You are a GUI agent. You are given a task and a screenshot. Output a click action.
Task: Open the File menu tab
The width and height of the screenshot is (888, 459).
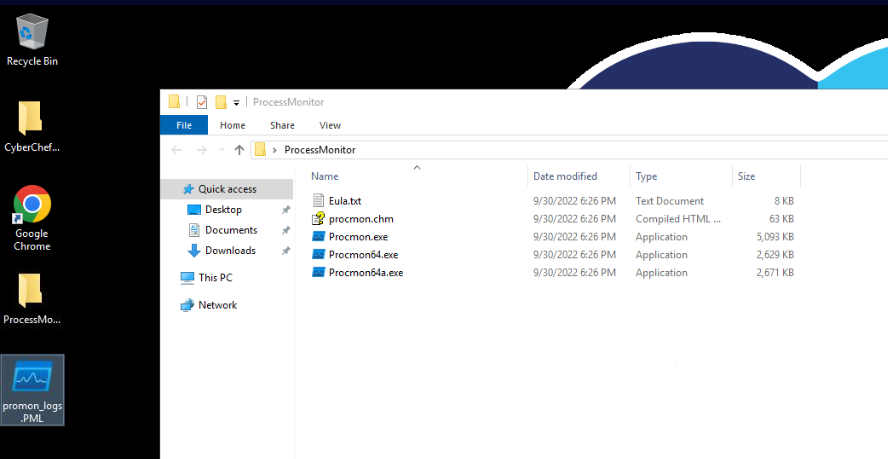[184, 125]
